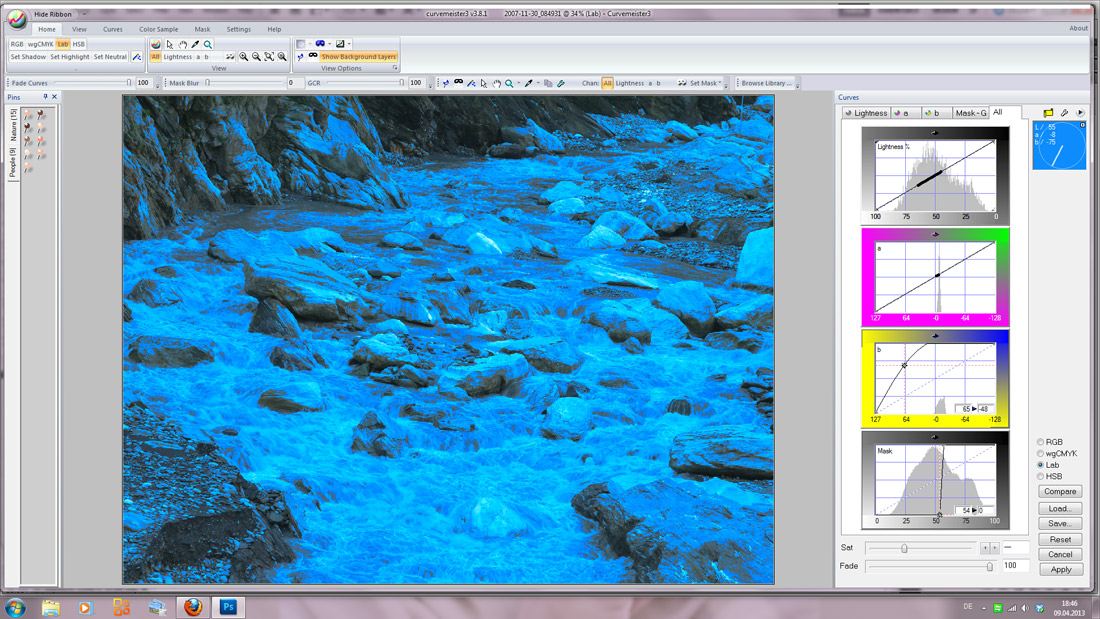The image size is (1100, 619).
Task: Expand the View Options dialog launcher
Action: (x=395, y=68)
